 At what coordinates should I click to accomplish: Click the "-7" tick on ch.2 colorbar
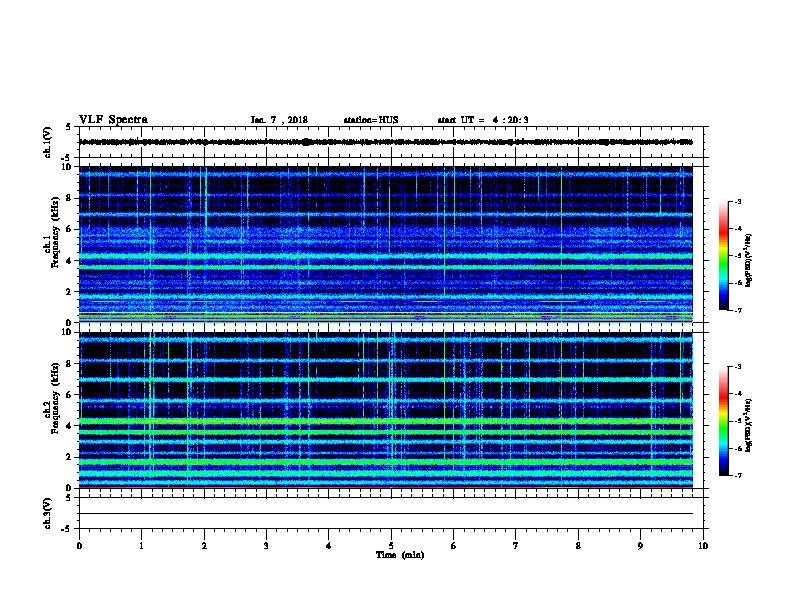point(737,476)
